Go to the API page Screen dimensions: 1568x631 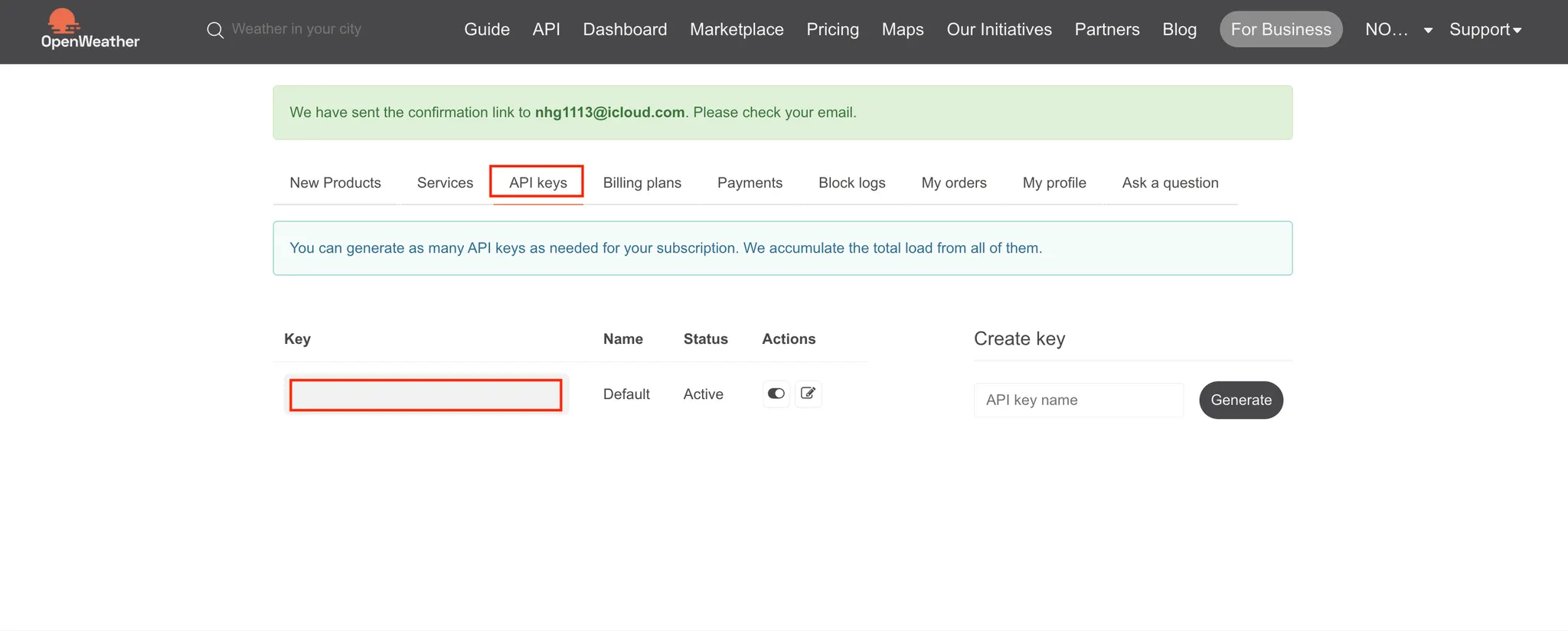(x=547, y=29)
